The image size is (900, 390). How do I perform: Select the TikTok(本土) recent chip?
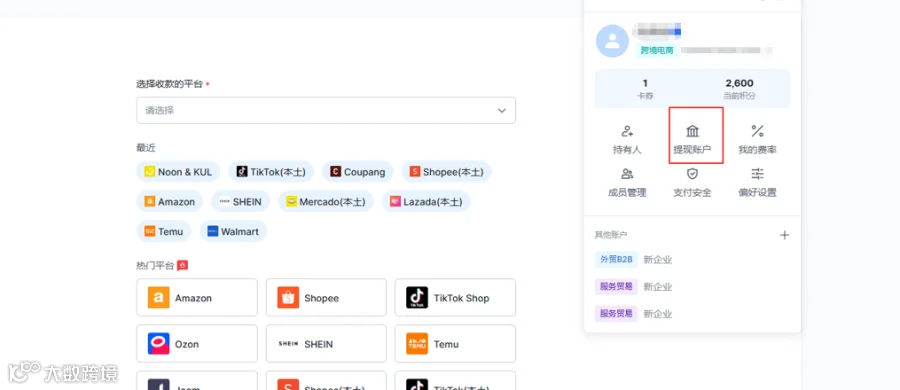point(271,172)
